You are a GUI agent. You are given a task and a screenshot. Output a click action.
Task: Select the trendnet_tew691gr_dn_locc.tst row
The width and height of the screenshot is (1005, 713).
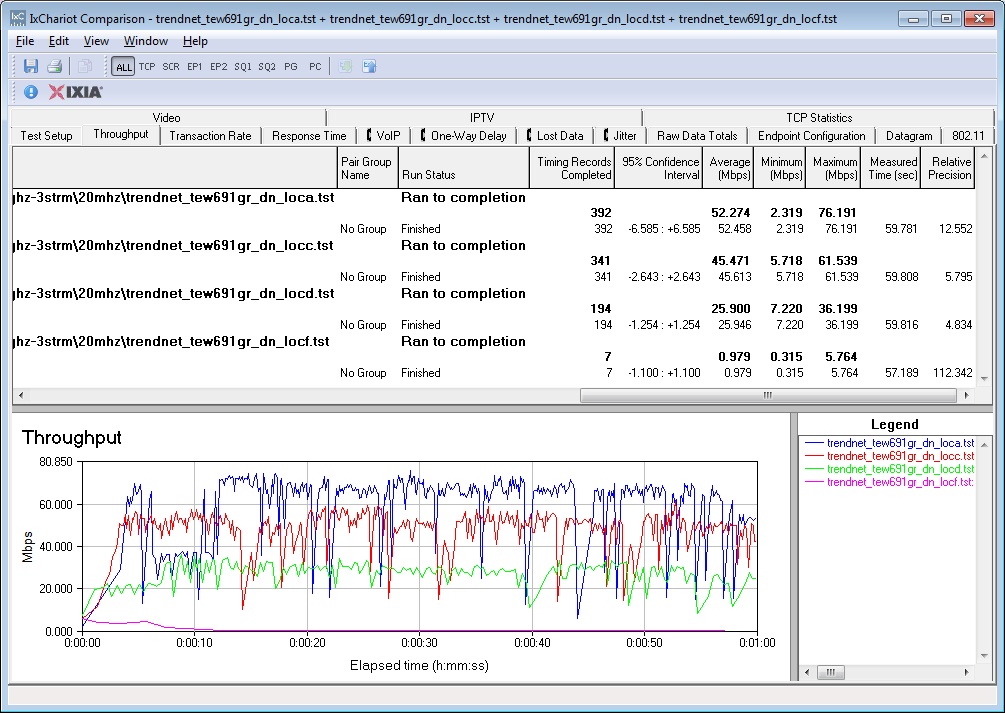(494, 246)
